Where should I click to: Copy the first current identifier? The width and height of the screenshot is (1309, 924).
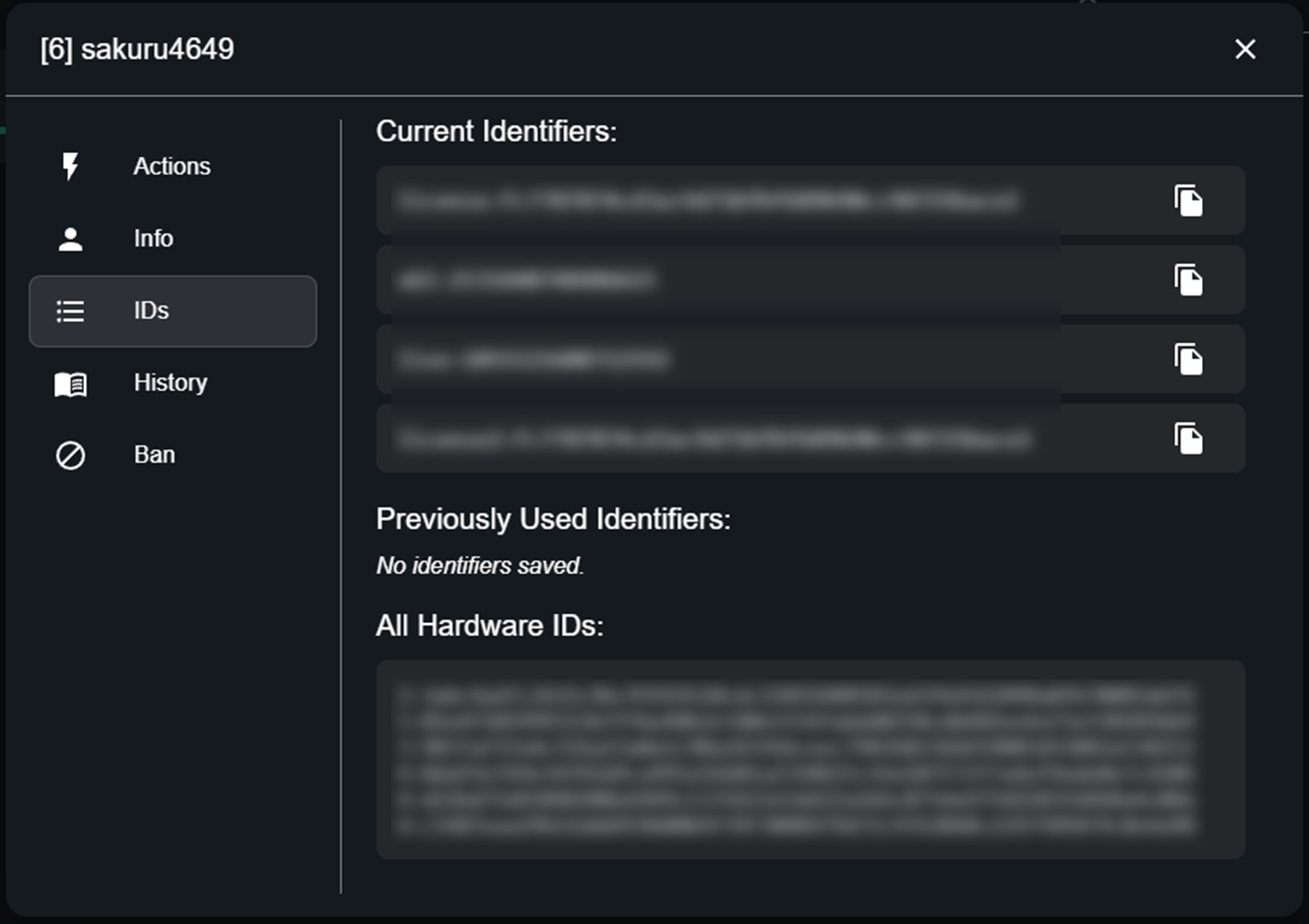[1188, 200]
